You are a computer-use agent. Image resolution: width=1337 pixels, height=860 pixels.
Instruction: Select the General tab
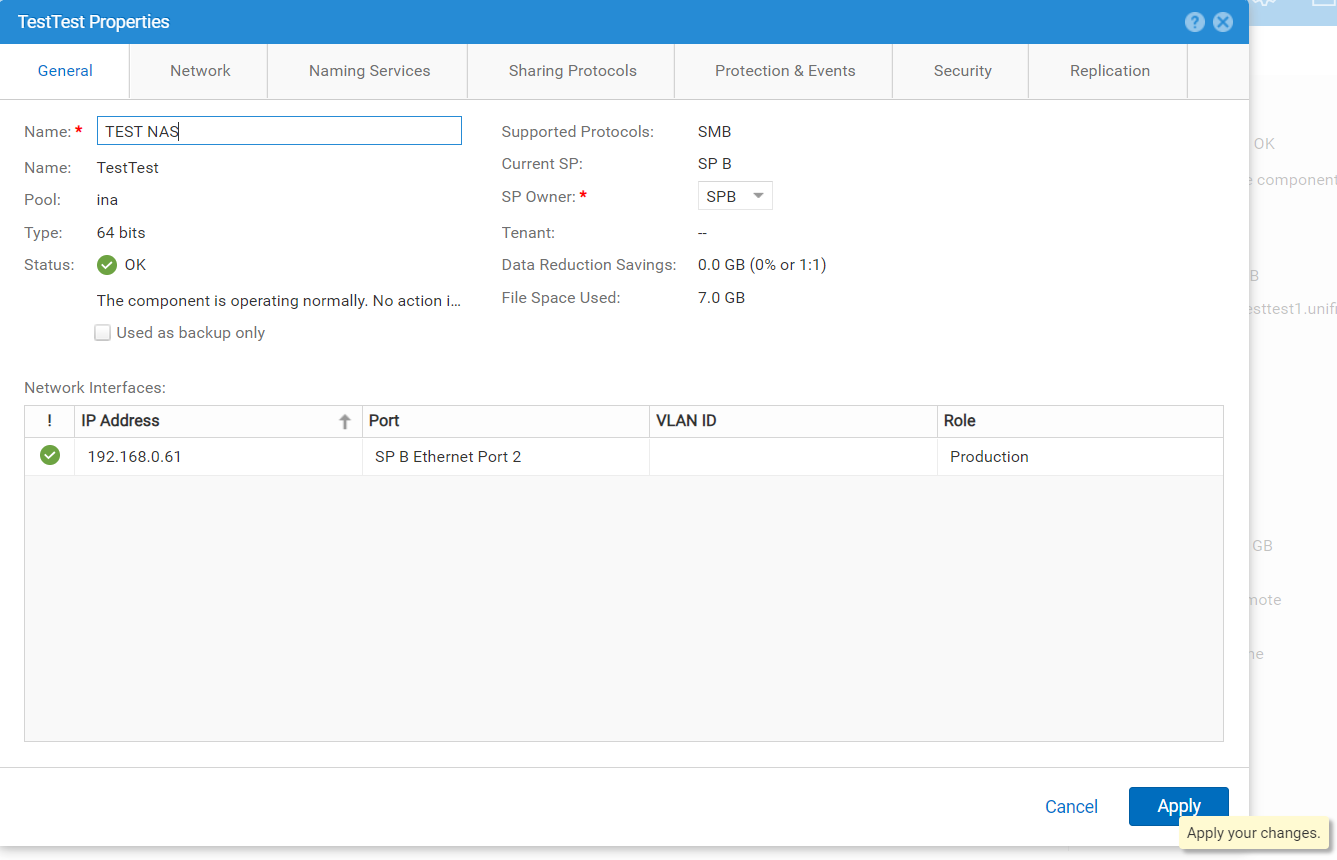click(65, 71)
